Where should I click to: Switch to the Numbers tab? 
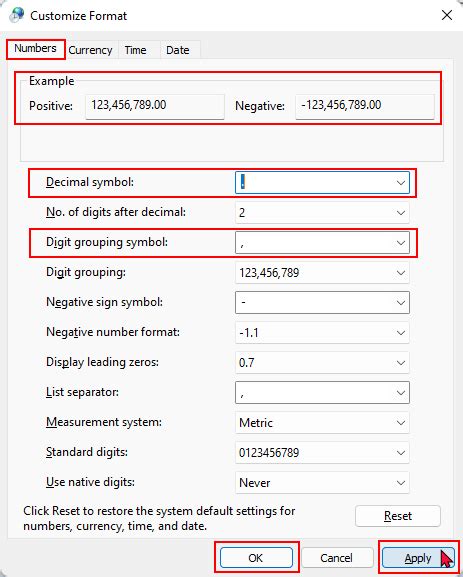tap(35, 49)
